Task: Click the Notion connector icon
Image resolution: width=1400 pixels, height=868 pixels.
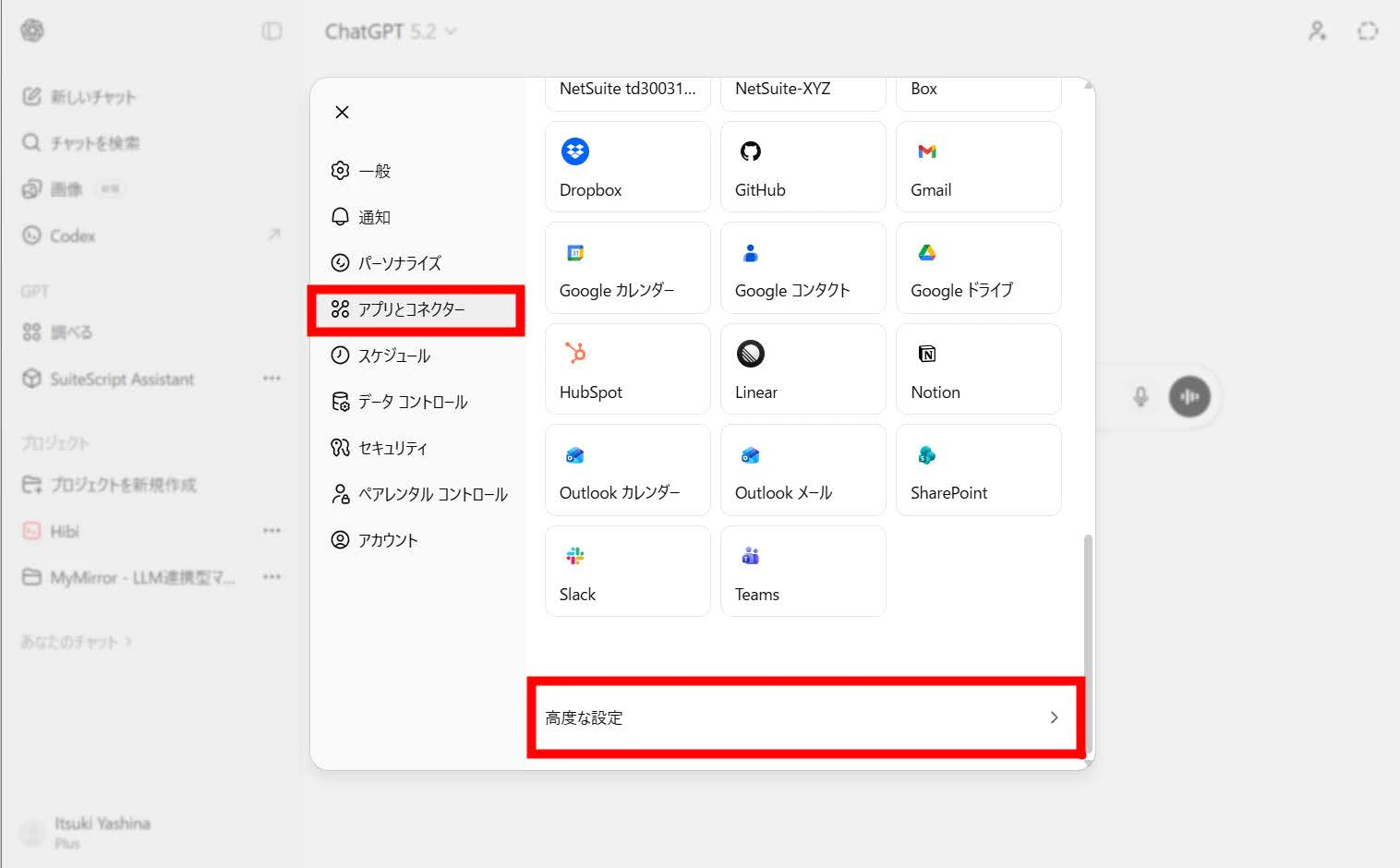Action: 927,354
